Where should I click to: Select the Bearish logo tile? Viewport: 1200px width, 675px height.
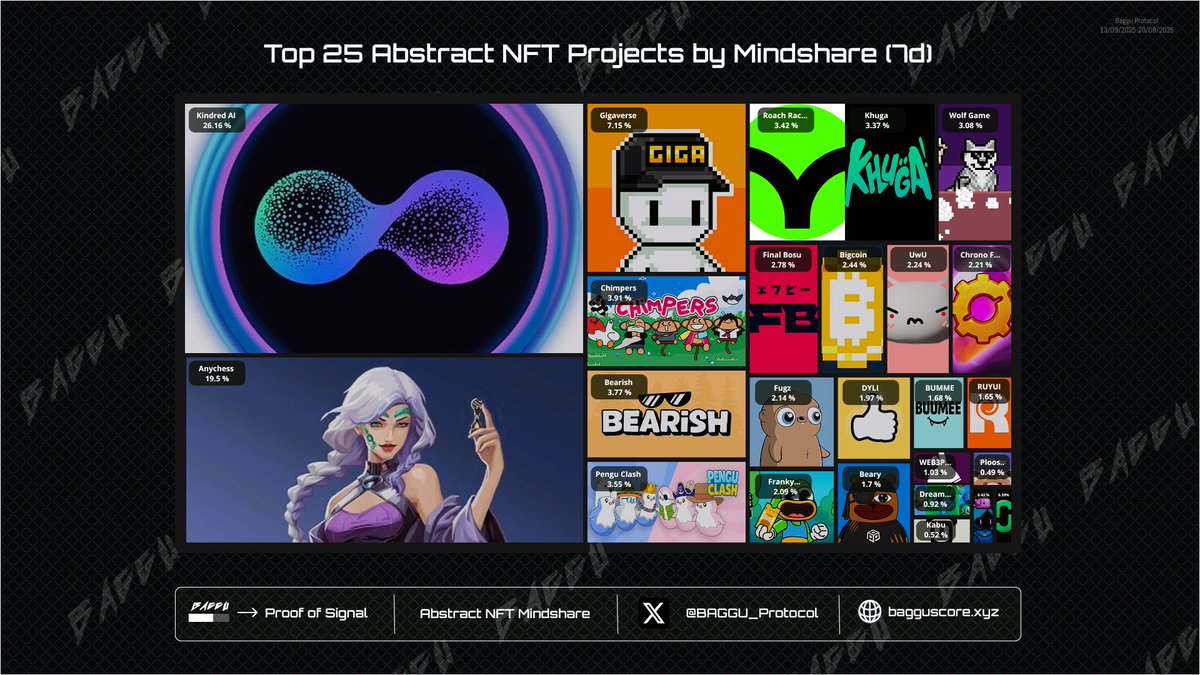[667, 415]
